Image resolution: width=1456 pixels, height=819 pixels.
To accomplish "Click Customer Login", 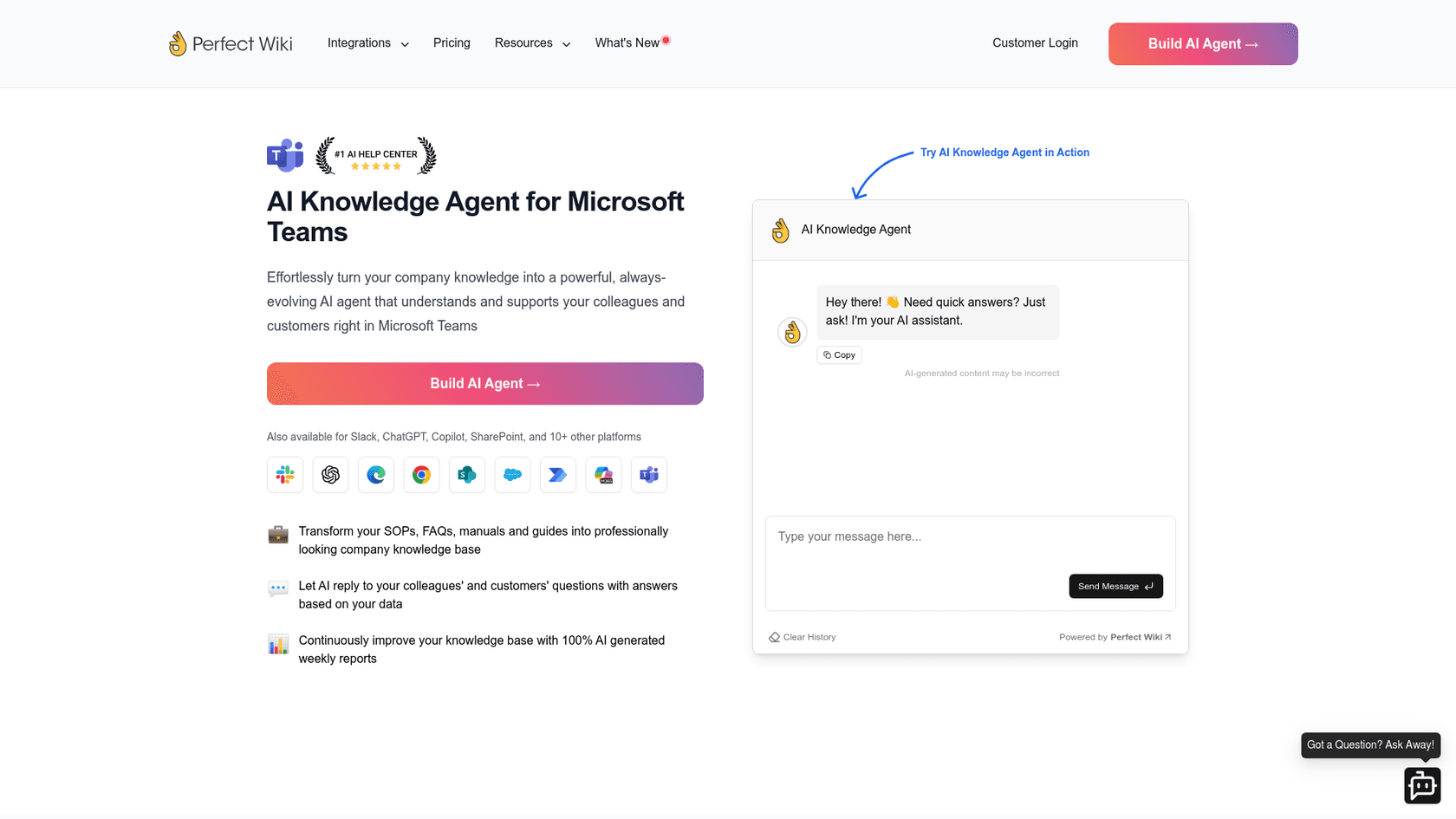I will [1035, 42].
